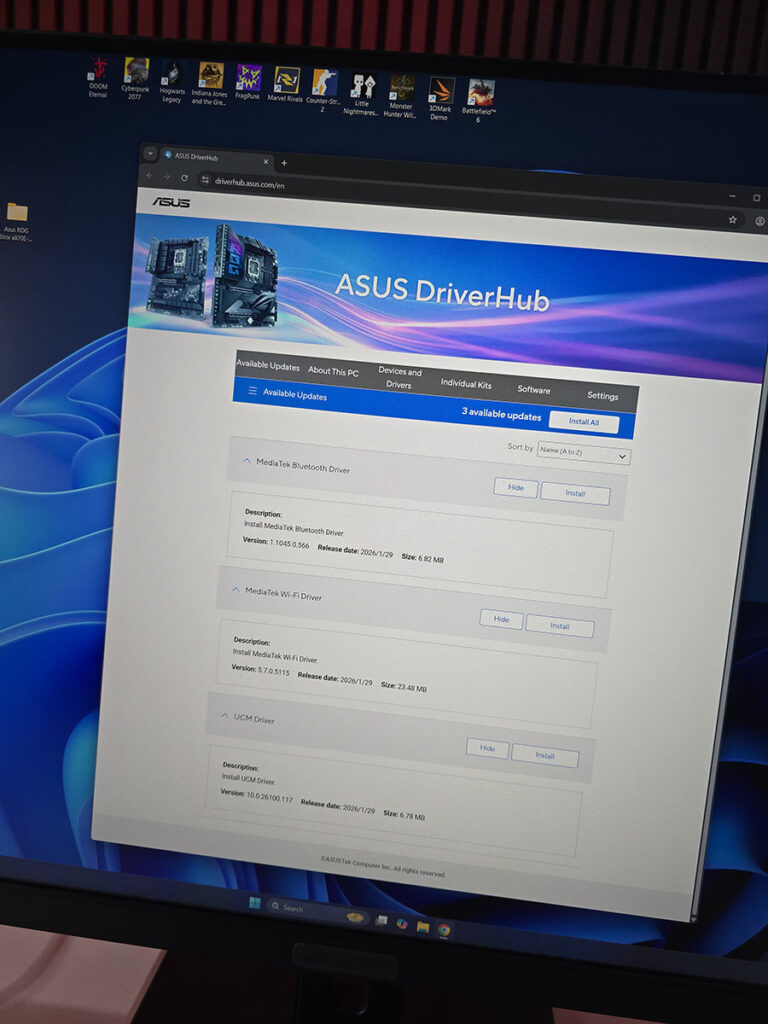Image resolution: width=768 pixels, height=1024 pixels.
Task: Open the hamburger menu beside Available Updates
Action: coord(252,391)
